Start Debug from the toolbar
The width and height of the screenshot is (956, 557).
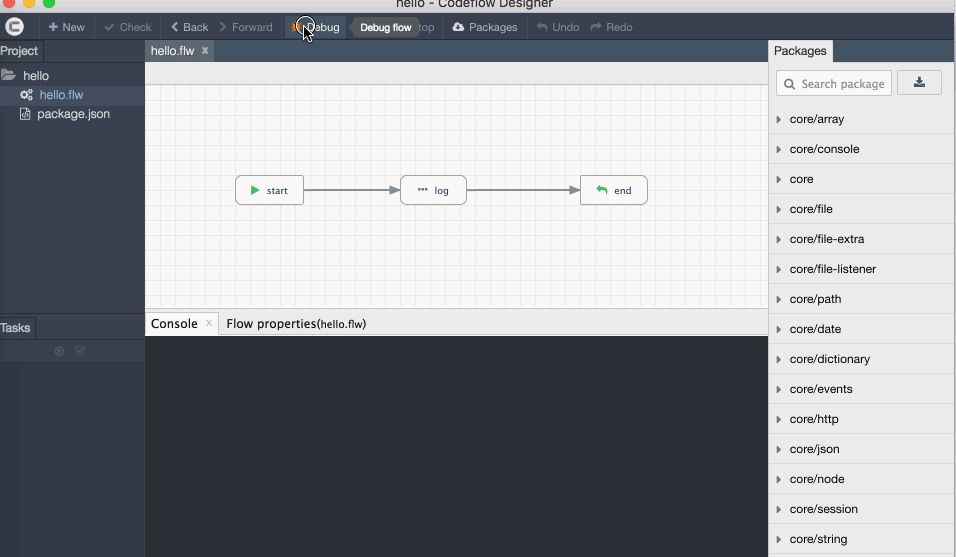click(316, 27)
